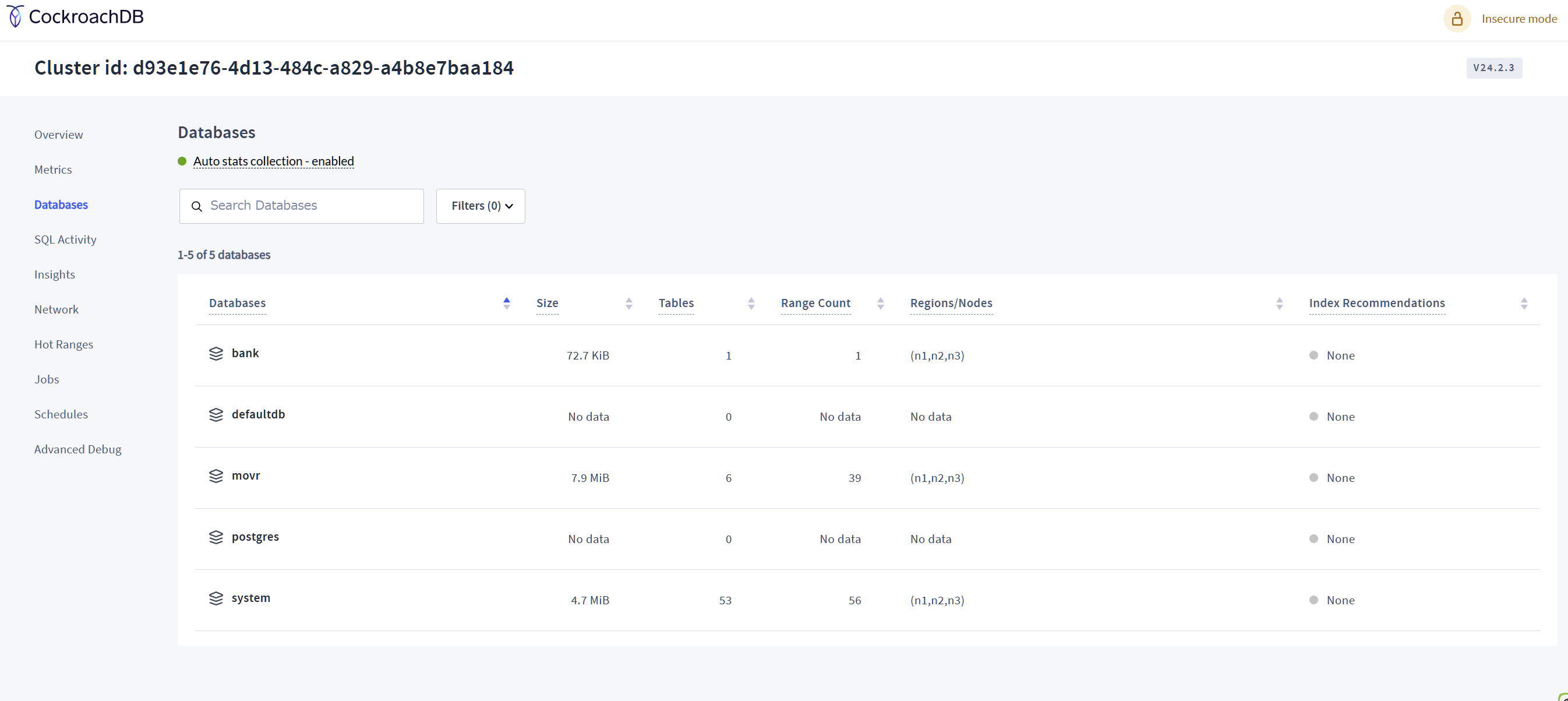Go to Overview in the sidebar
The width and height of the screenshot is (1568, 701).
[x=58, y=135]
